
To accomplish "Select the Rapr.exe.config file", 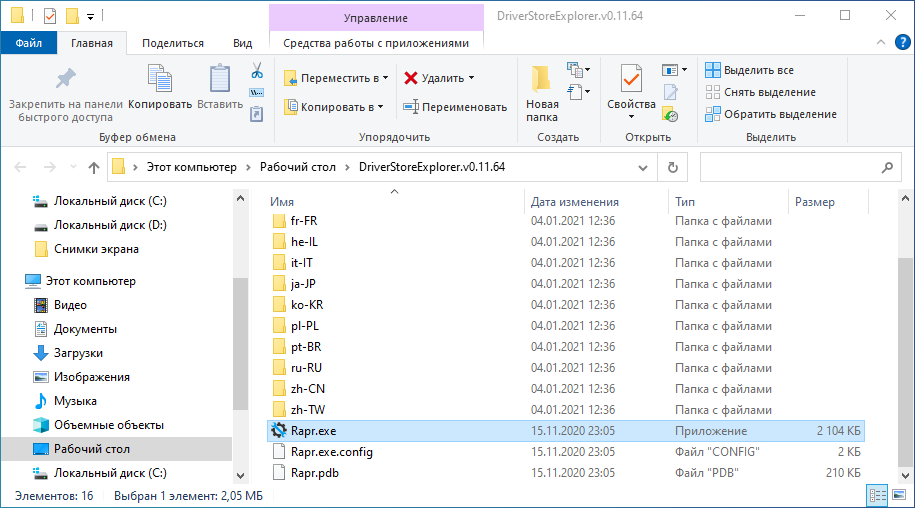I will (x=331, y=452).
